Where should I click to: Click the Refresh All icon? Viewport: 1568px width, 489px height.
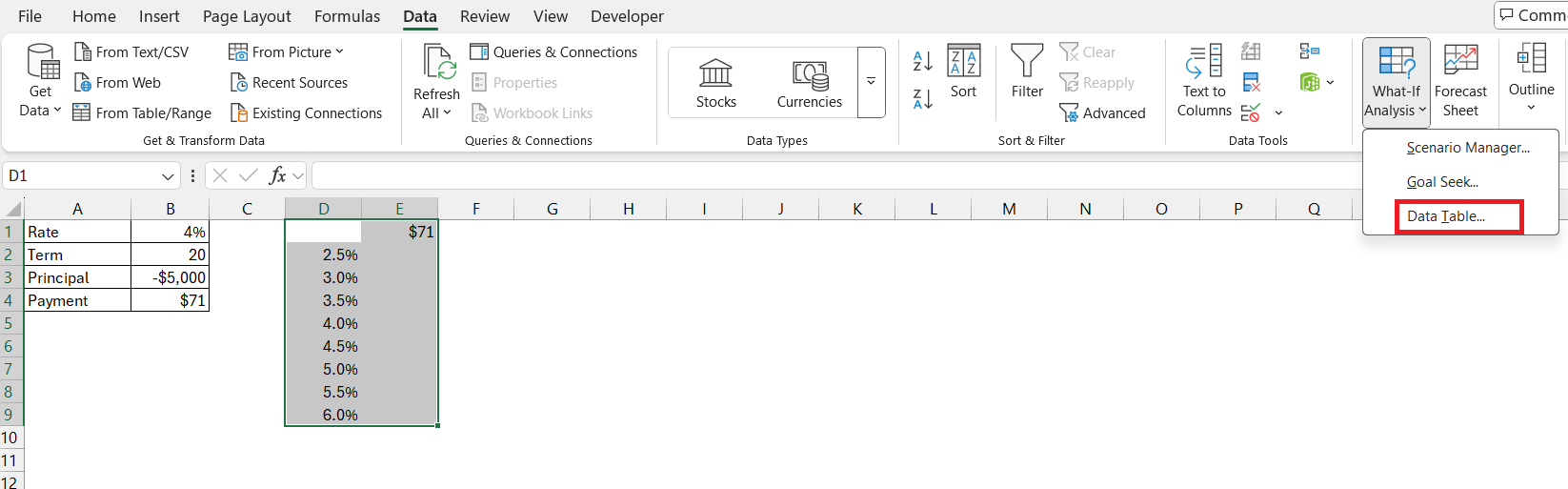coord(438,63)
